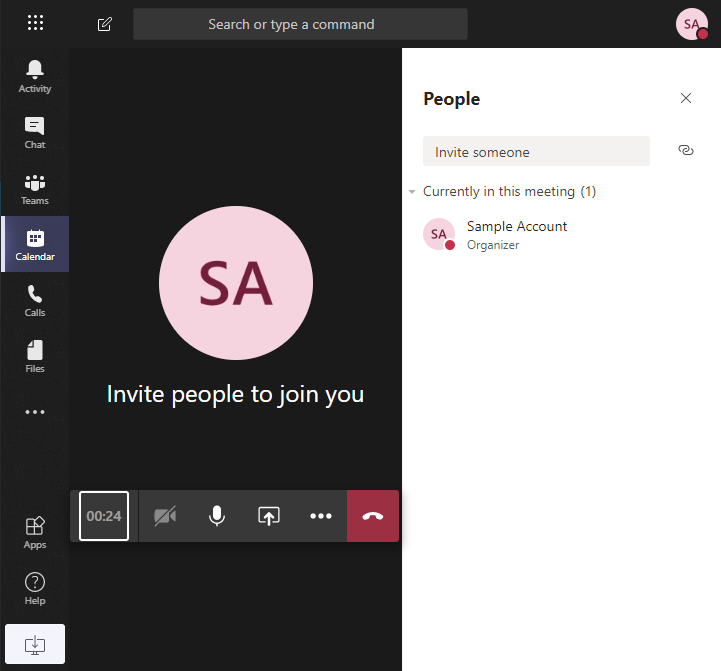The image size is (721, 671).
Task: Open the Files section
Action: coord(35,356)
